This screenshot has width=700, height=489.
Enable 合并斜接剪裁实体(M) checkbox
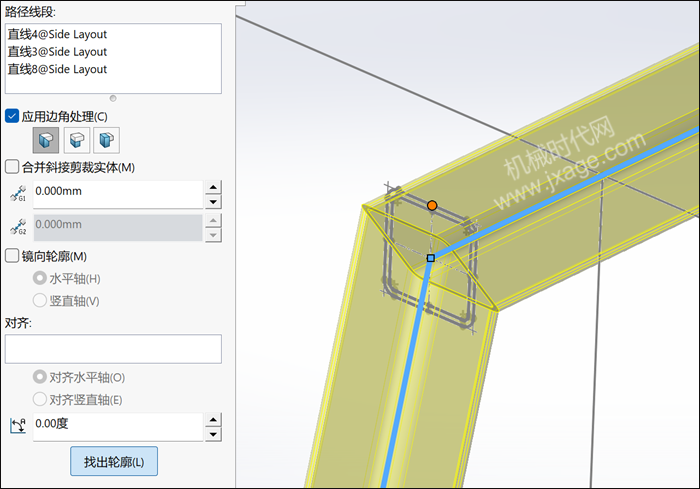click(12, 167)
